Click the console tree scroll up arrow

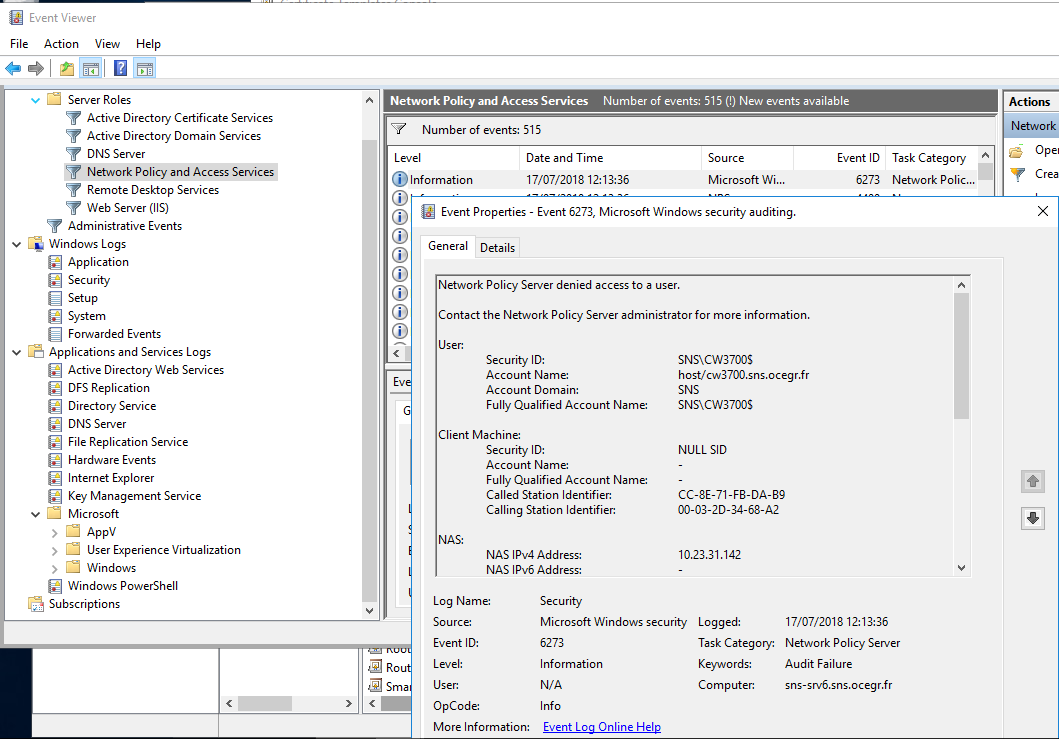(369, 101)
